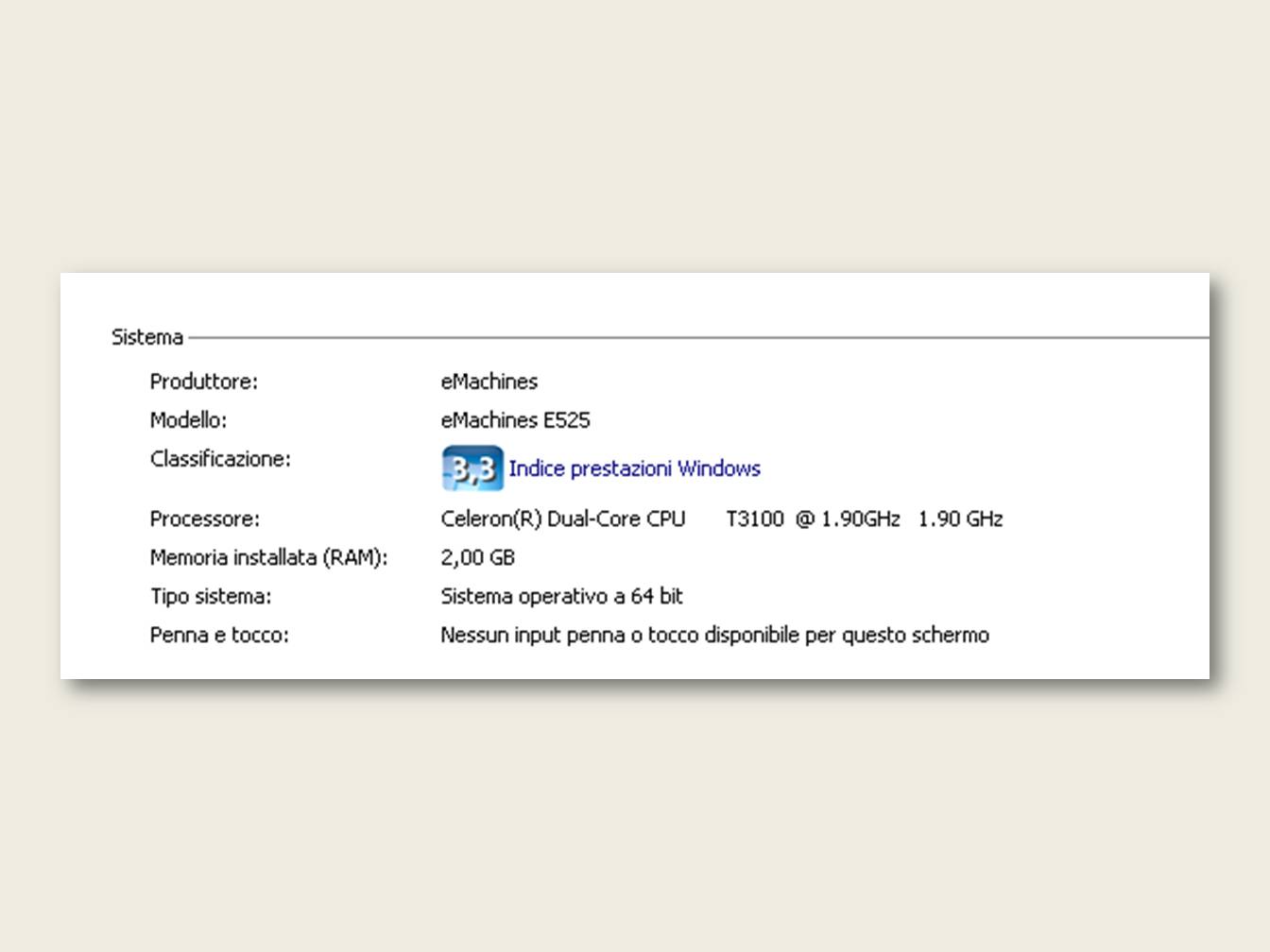Screen dimensions: 1270x952
Task: Click the Sistema operativo a 64 bit text
Action: (x=561, y=597)
